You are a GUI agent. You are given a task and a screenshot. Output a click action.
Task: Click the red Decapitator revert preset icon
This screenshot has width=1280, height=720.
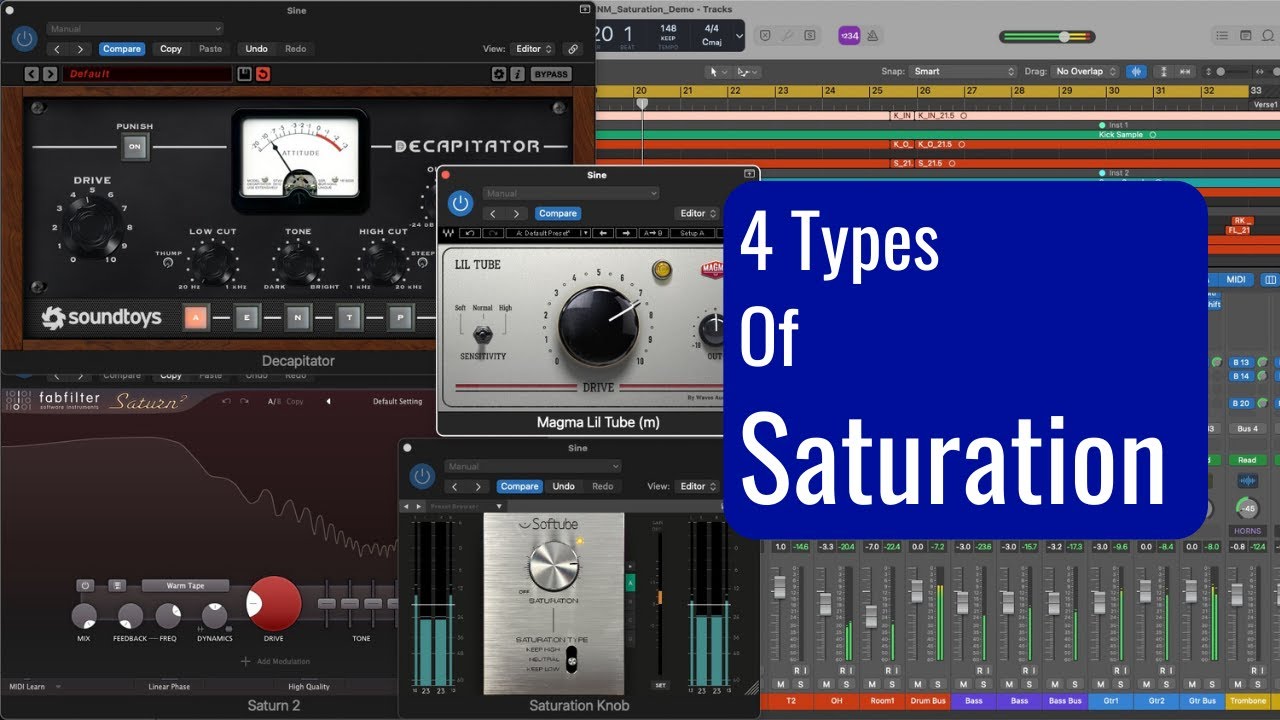[263, 74]
